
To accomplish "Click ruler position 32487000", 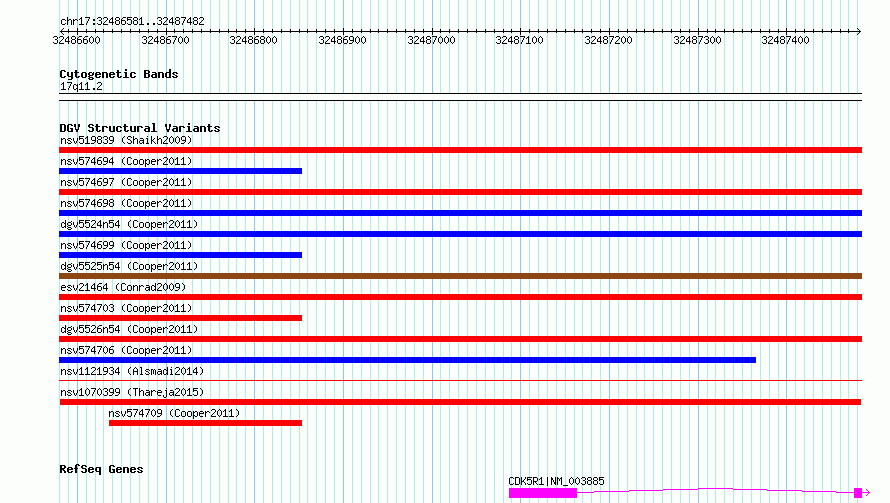I will coord(431,40).
